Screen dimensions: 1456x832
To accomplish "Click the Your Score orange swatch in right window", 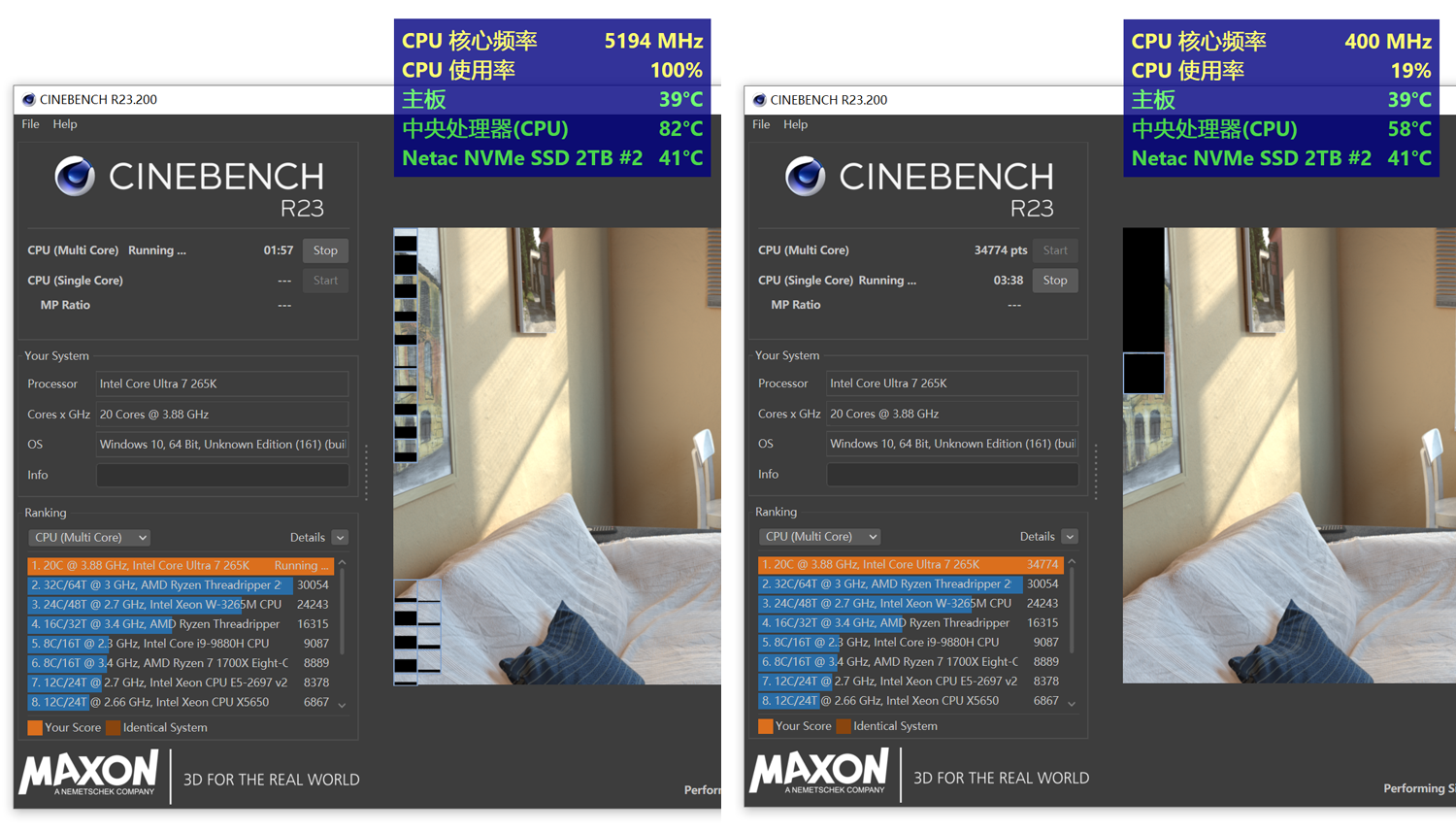I will click(x=765, y=726).
